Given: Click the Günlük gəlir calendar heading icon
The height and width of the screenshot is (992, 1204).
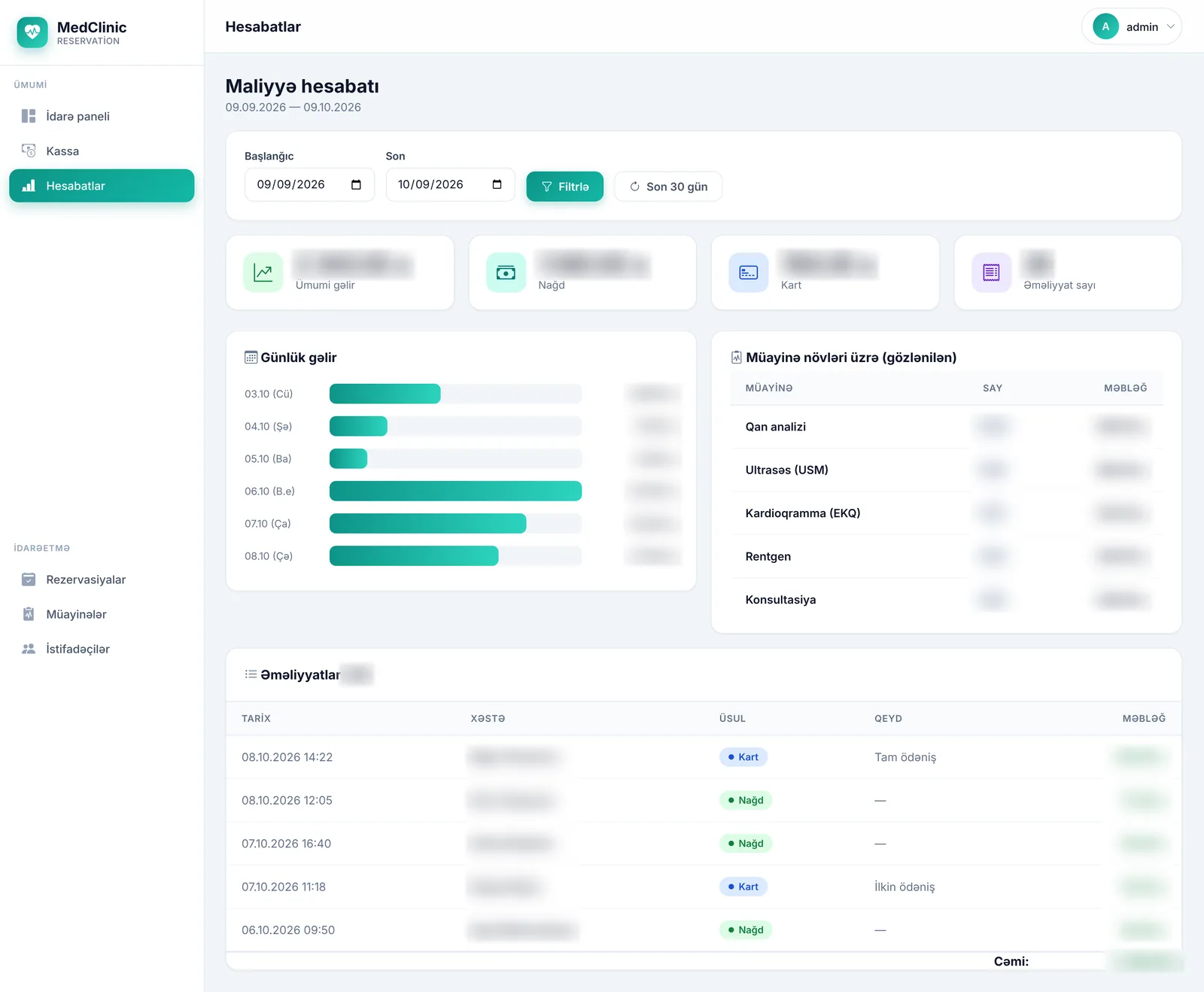Looking at the screenshot, I should tap(251, 358).
